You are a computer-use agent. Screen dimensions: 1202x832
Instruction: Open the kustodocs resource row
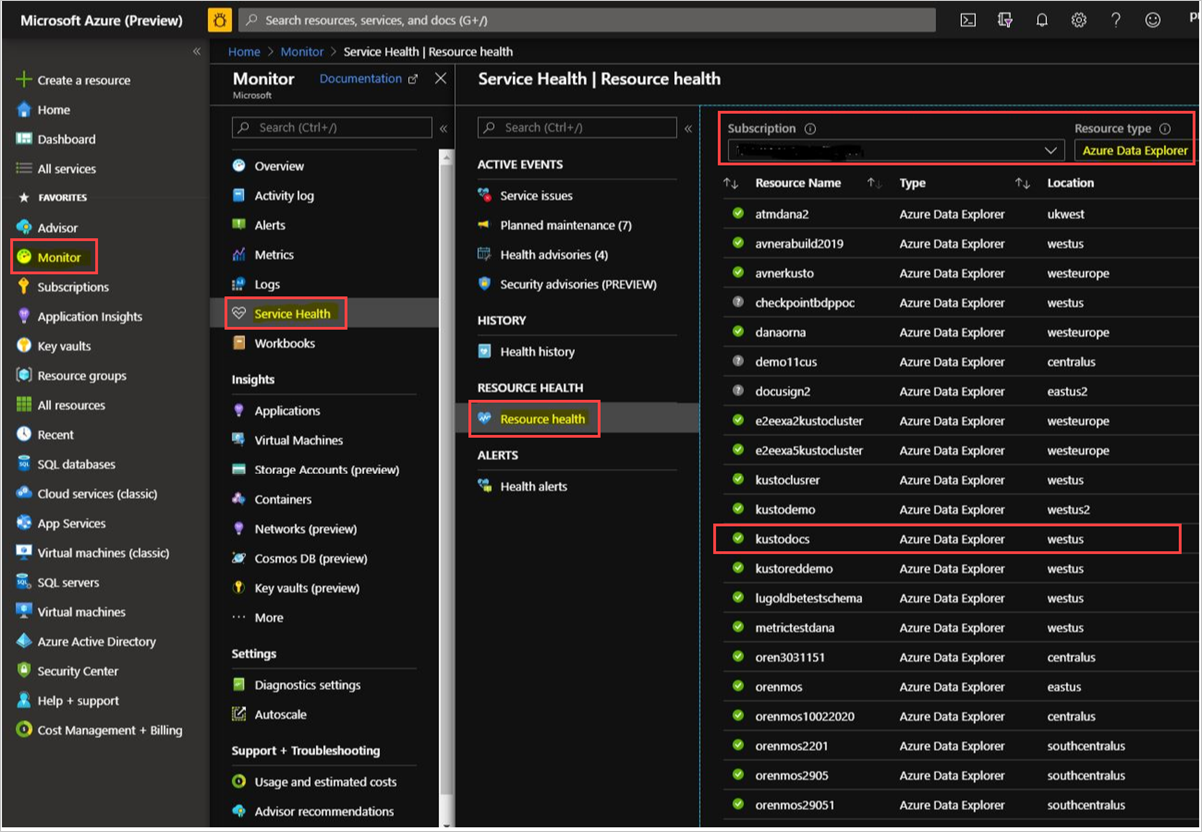(x=947, y=539)
